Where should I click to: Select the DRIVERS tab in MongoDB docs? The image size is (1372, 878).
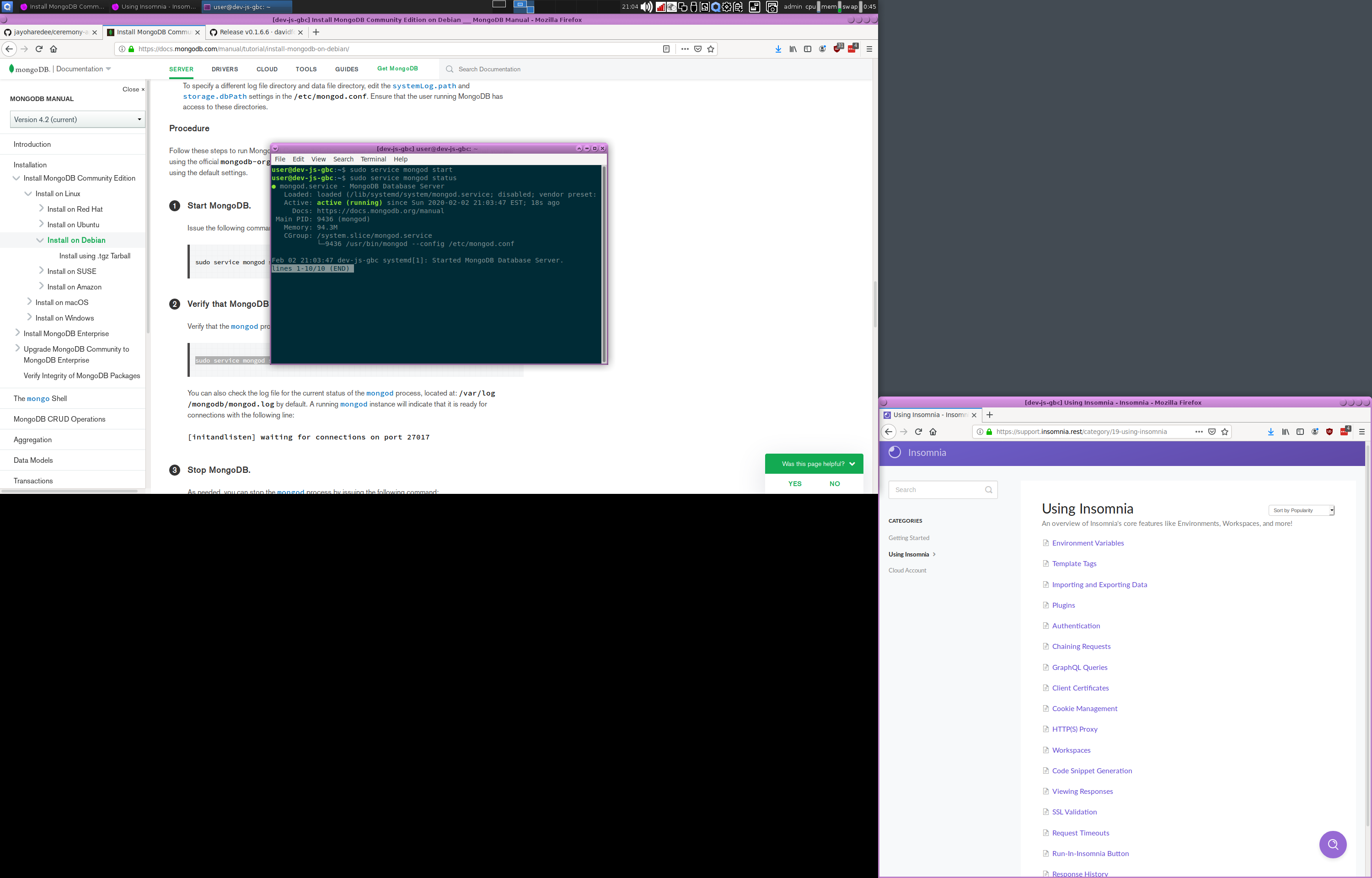(x=225, y=69)
